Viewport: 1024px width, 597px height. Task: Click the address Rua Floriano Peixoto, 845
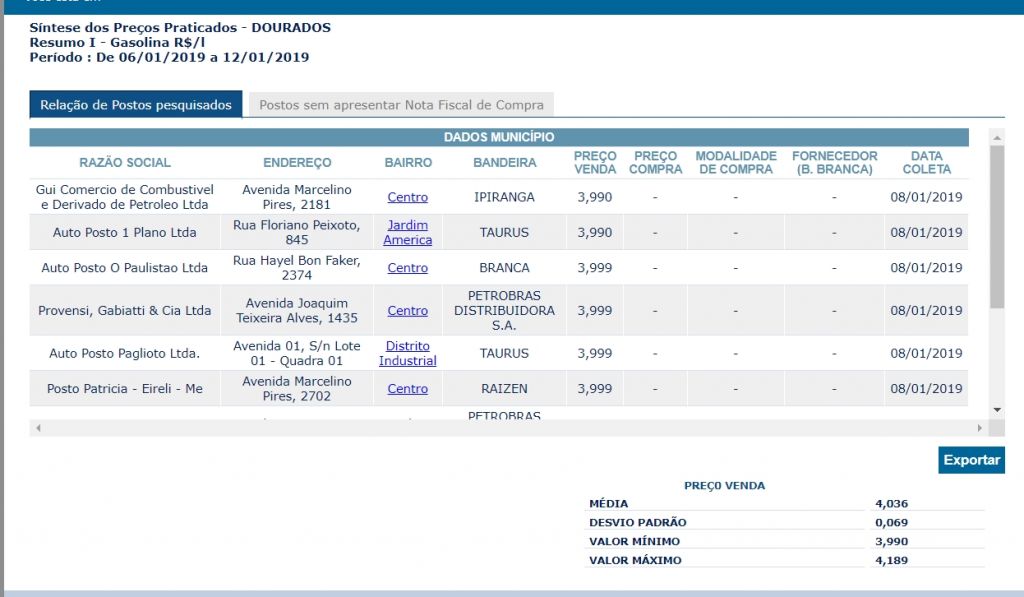(297, 233)
